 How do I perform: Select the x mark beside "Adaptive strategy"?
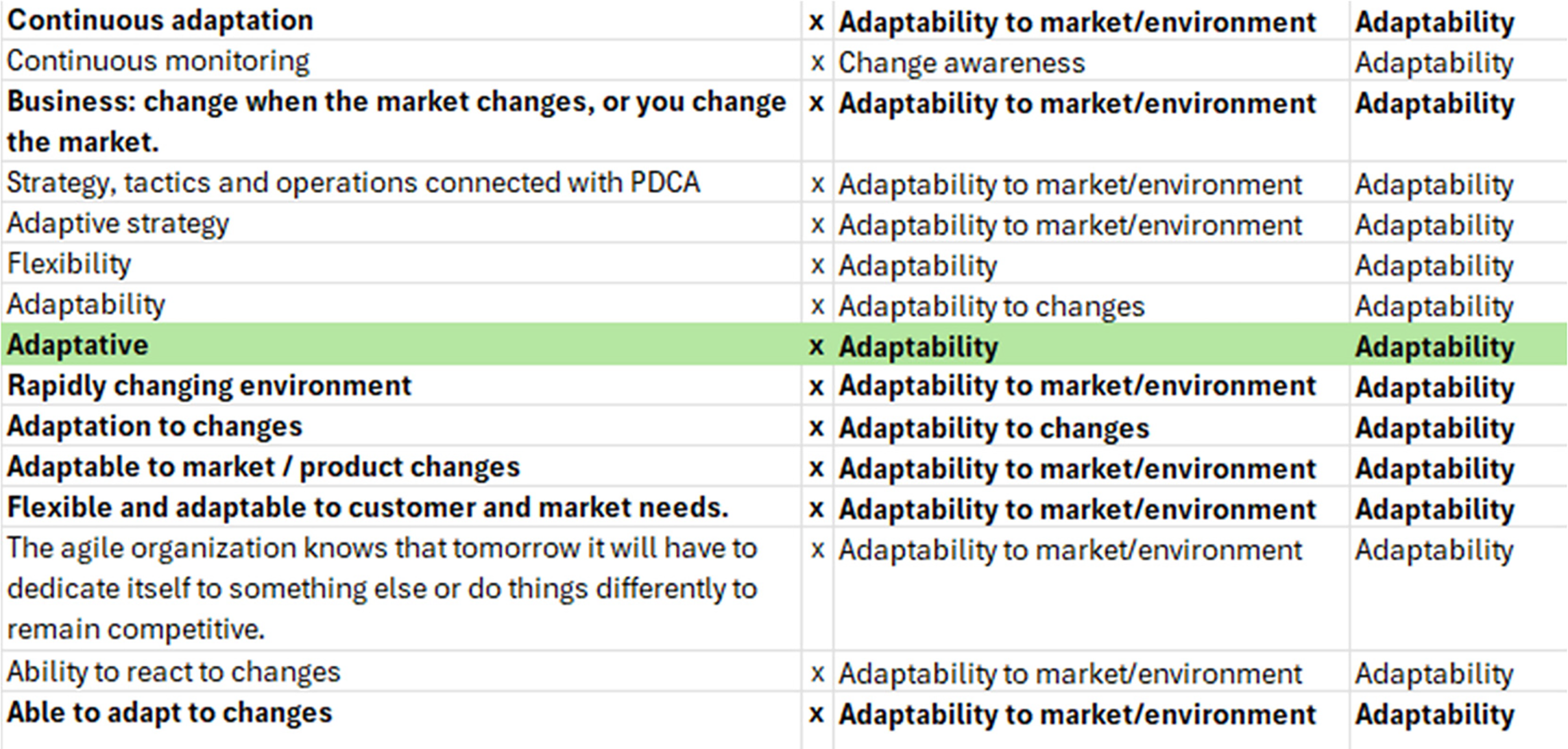[817, 225]
